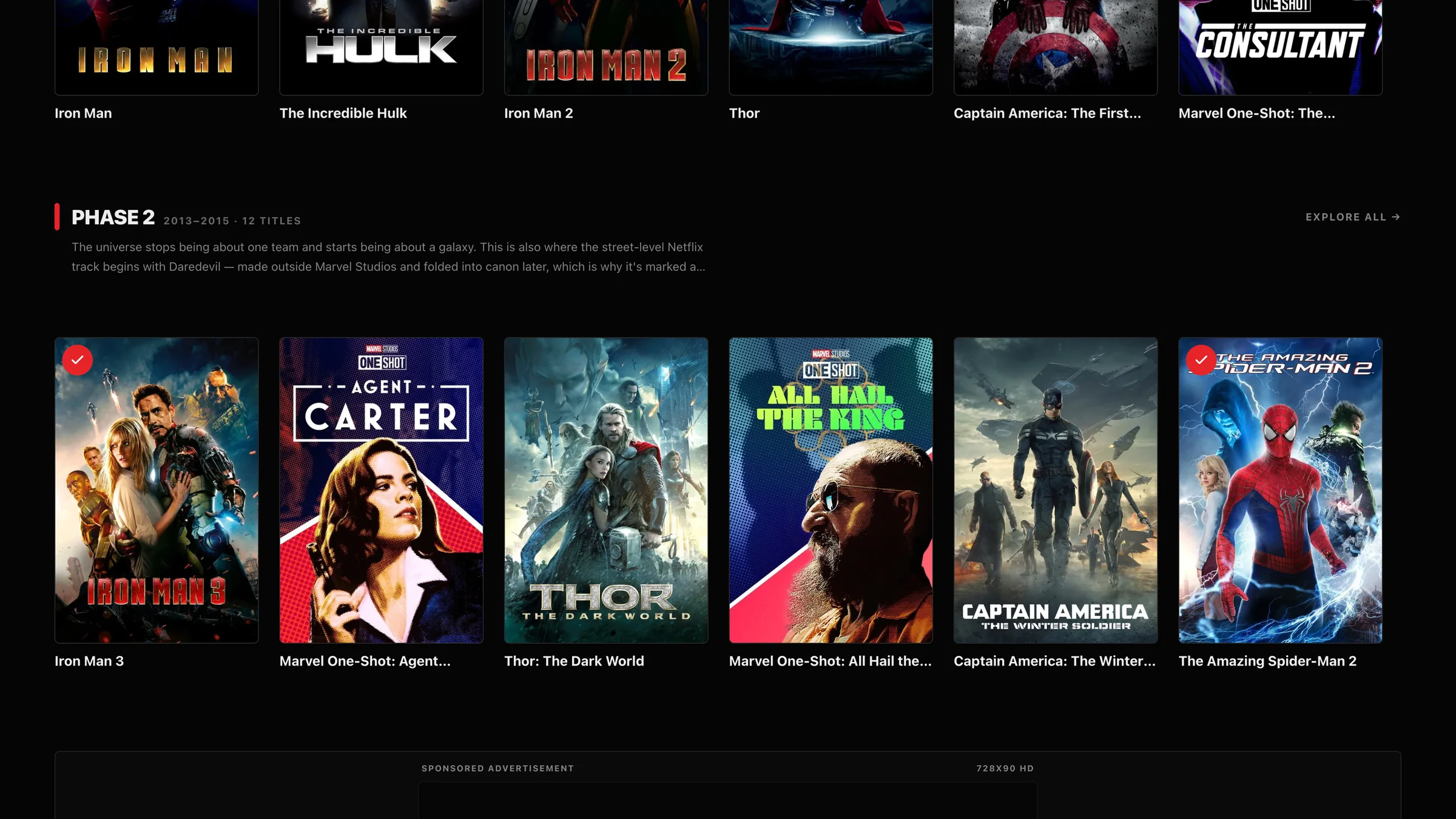Expand the truncated Phase 2 description text
Screen dimensions: 1456x819
(388, 257)
